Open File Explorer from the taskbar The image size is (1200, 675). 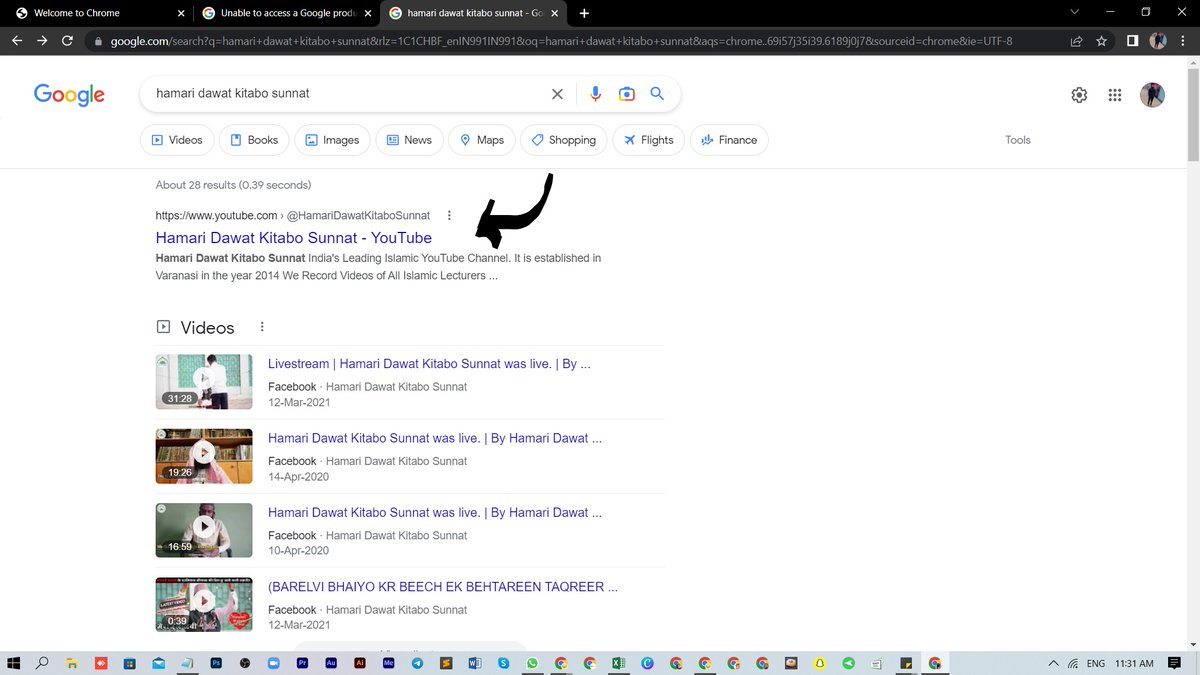click(72, 662)
